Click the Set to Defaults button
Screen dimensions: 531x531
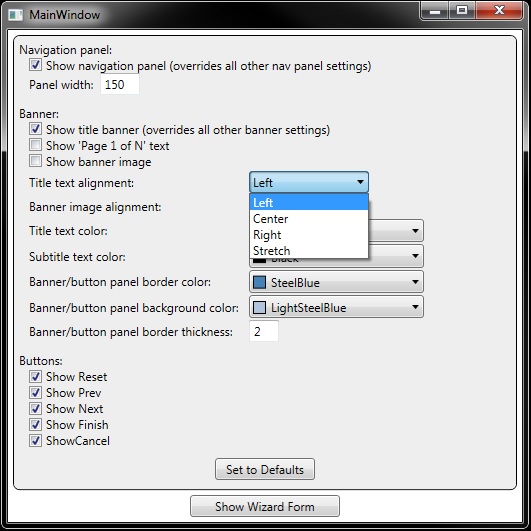point(265,469)
